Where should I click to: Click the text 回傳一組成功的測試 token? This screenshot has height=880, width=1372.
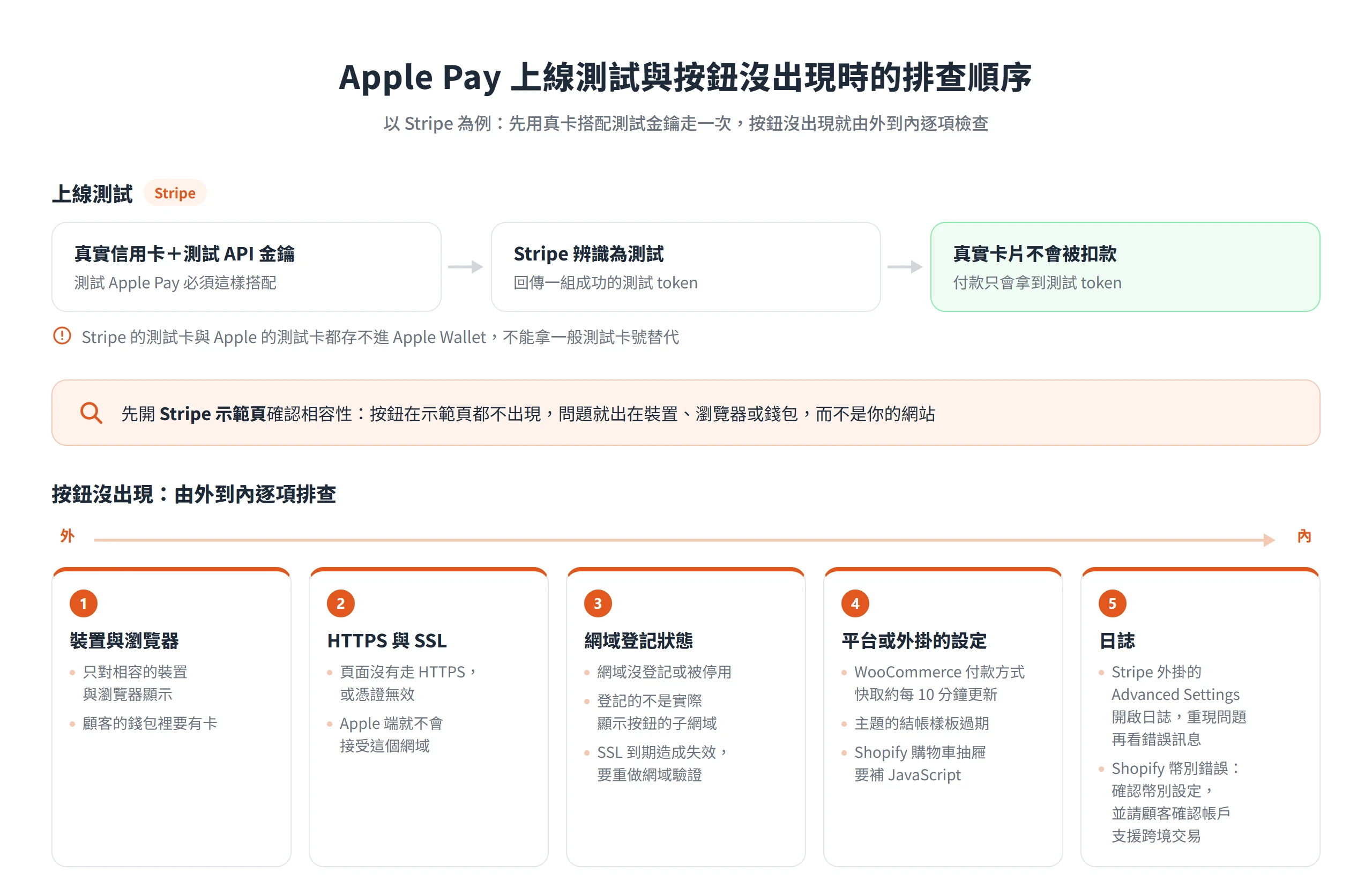tap(605, 283)
